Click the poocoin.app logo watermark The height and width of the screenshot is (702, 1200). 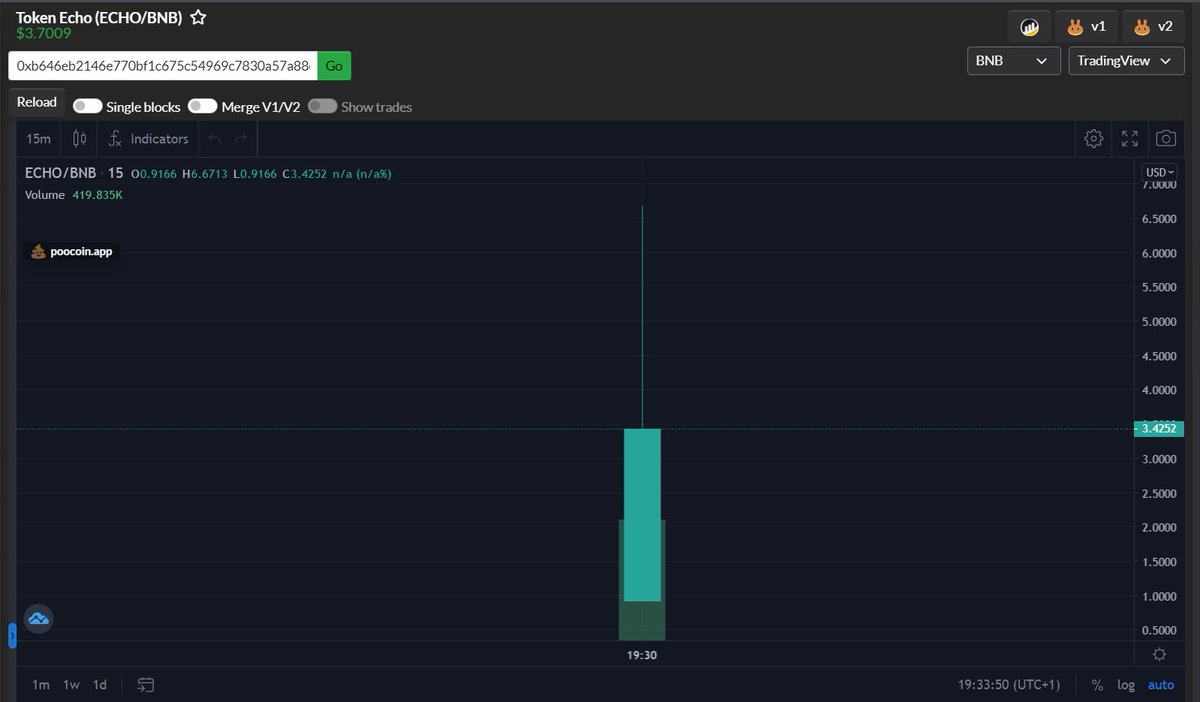(x=71, y=251)
